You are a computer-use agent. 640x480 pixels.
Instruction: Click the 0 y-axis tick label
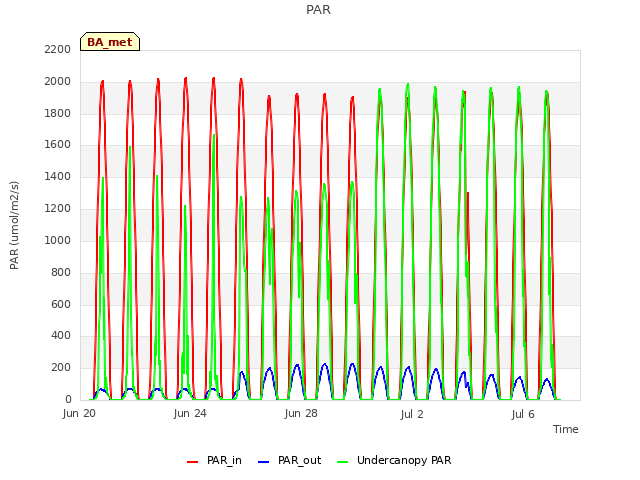click(68, 400)
